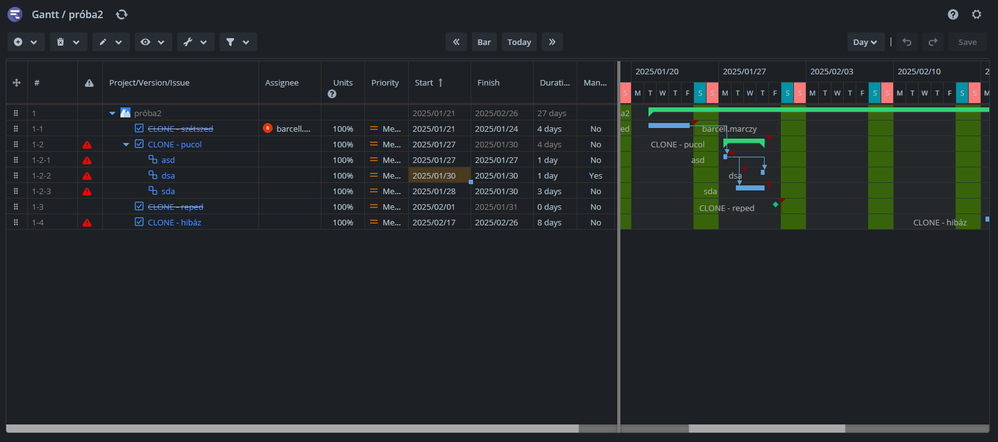Open the asd subtask link

tap(168, 160)
